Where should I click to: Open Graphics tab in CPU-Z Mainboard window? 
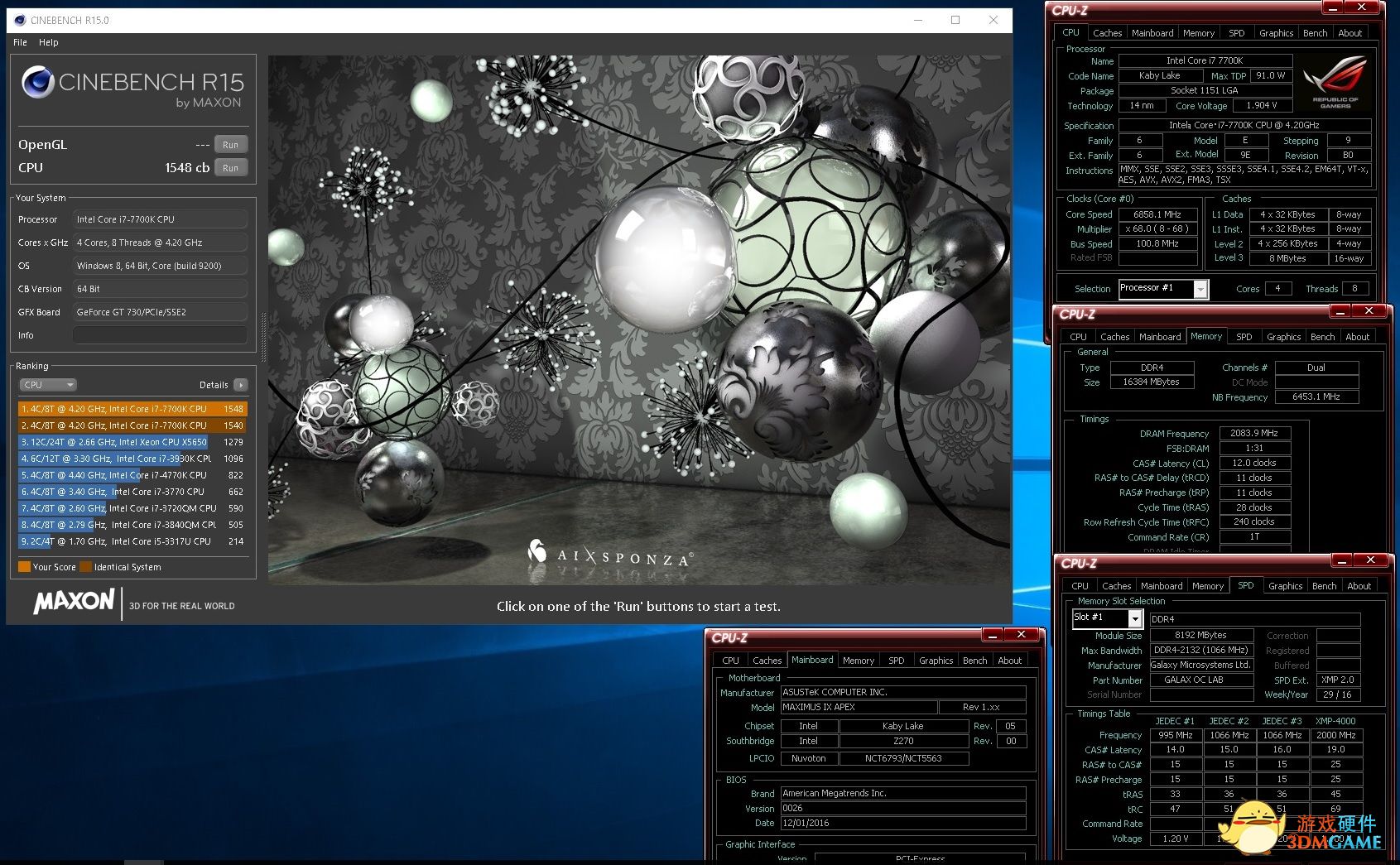coord(936,661)
